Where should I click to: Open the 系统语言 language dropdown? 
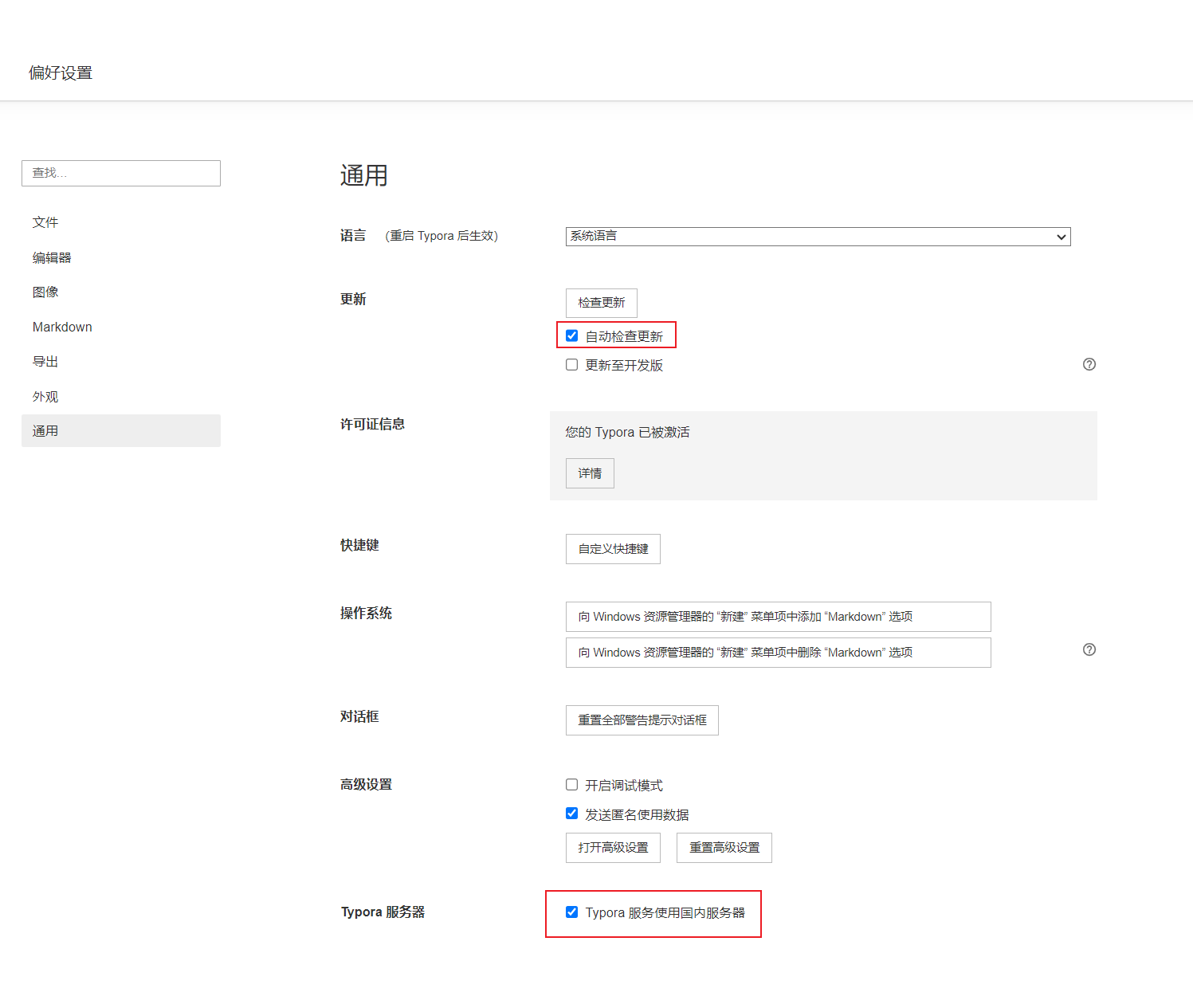click(x=818, y=237)
